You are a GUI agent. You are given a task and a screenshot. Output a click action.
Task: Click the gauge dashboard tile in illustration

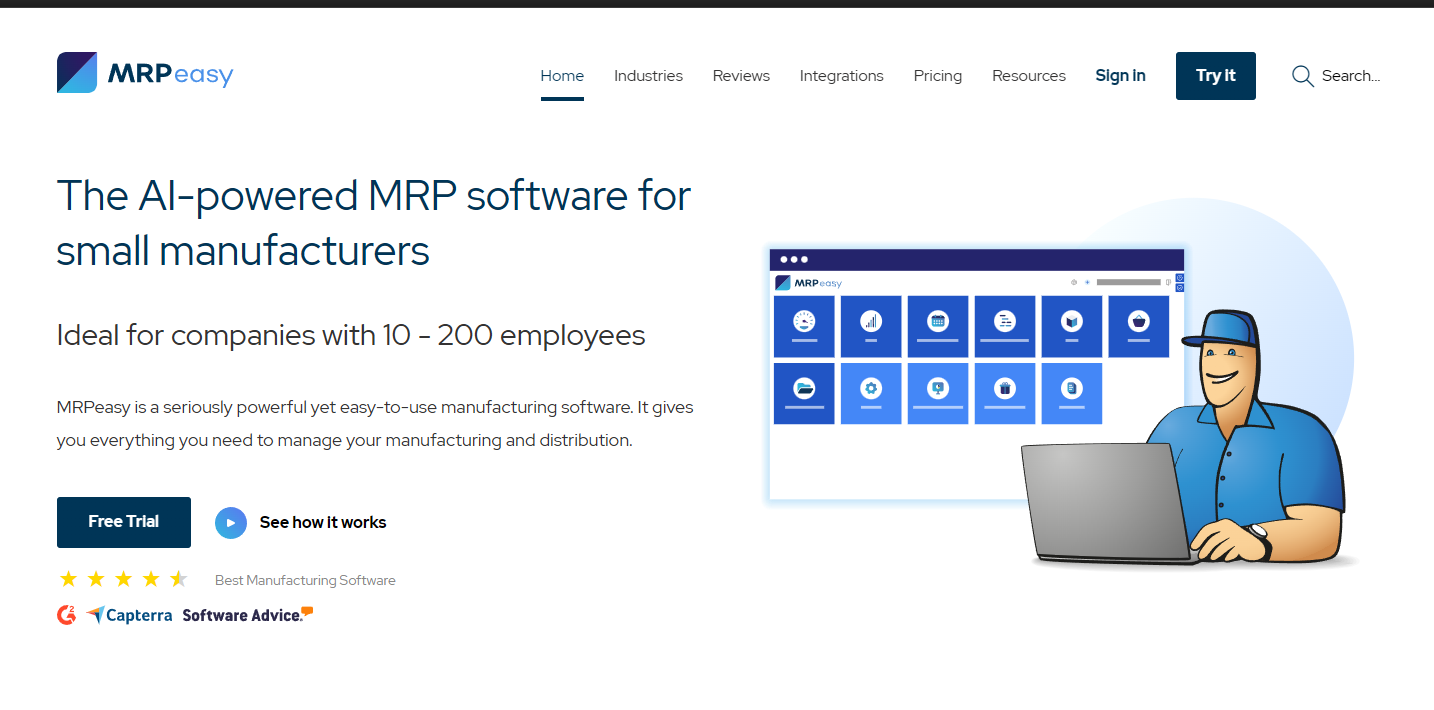(x=804, y=326)
